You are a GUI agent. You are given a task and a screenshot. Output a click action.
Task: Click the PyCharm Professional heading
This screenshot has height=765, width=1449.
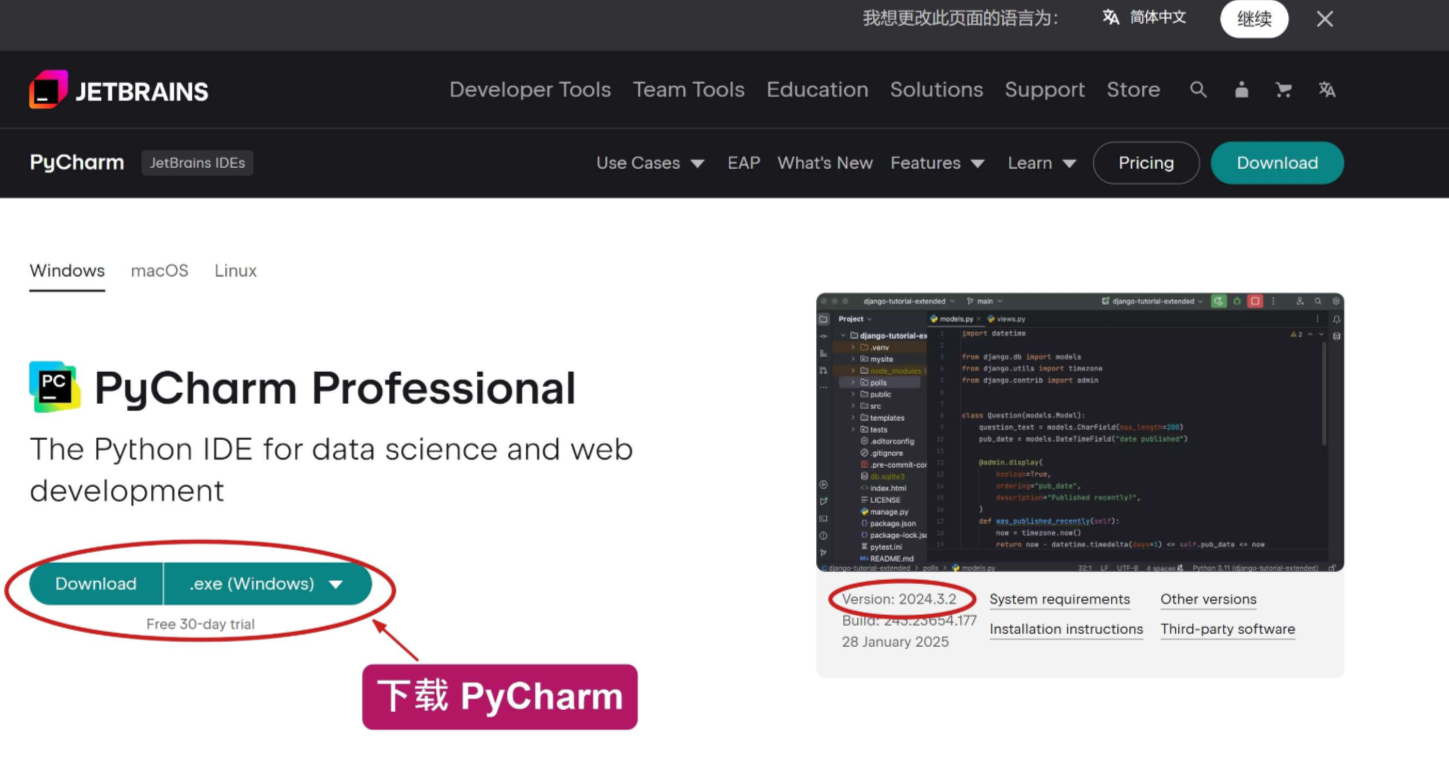(335, 388)
